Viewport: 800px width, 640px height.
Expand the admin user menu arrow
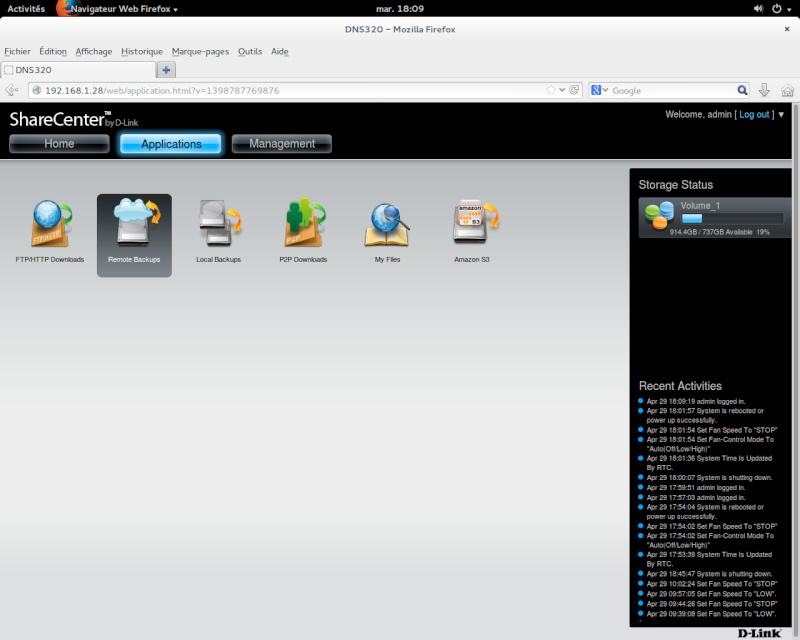[x=781, y=114]
